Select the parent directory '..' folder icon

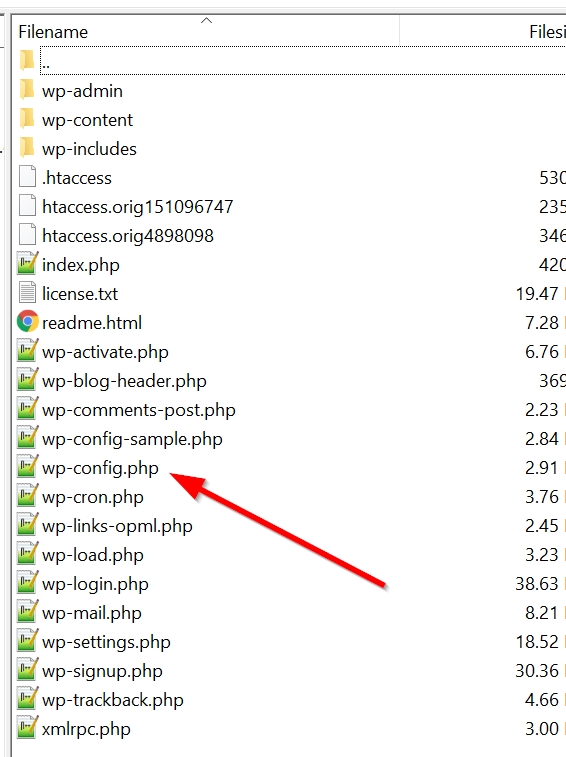pos(27,61)
